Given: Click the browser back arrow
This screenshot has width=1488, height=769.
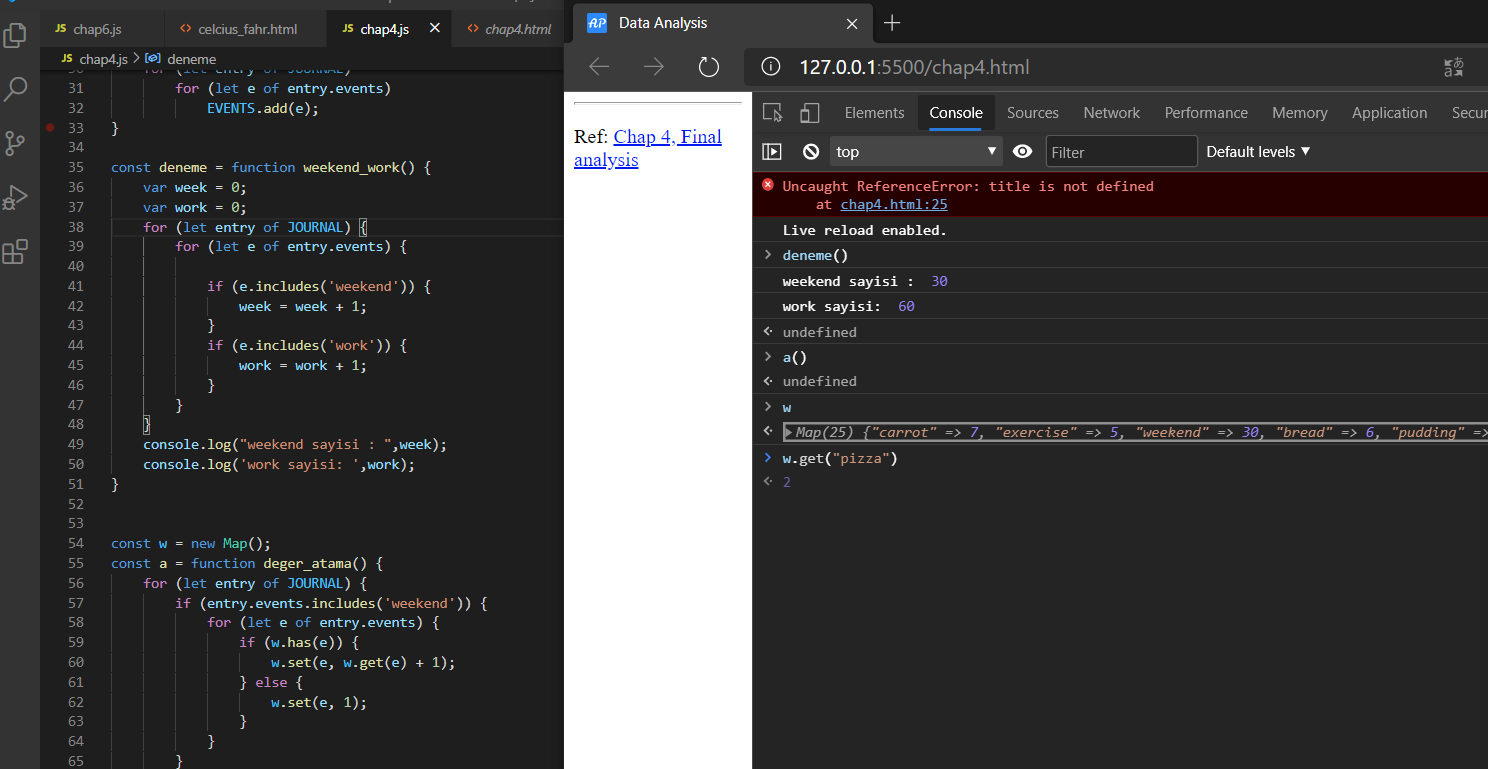Looking at the screenshot, I should [599, 67].
